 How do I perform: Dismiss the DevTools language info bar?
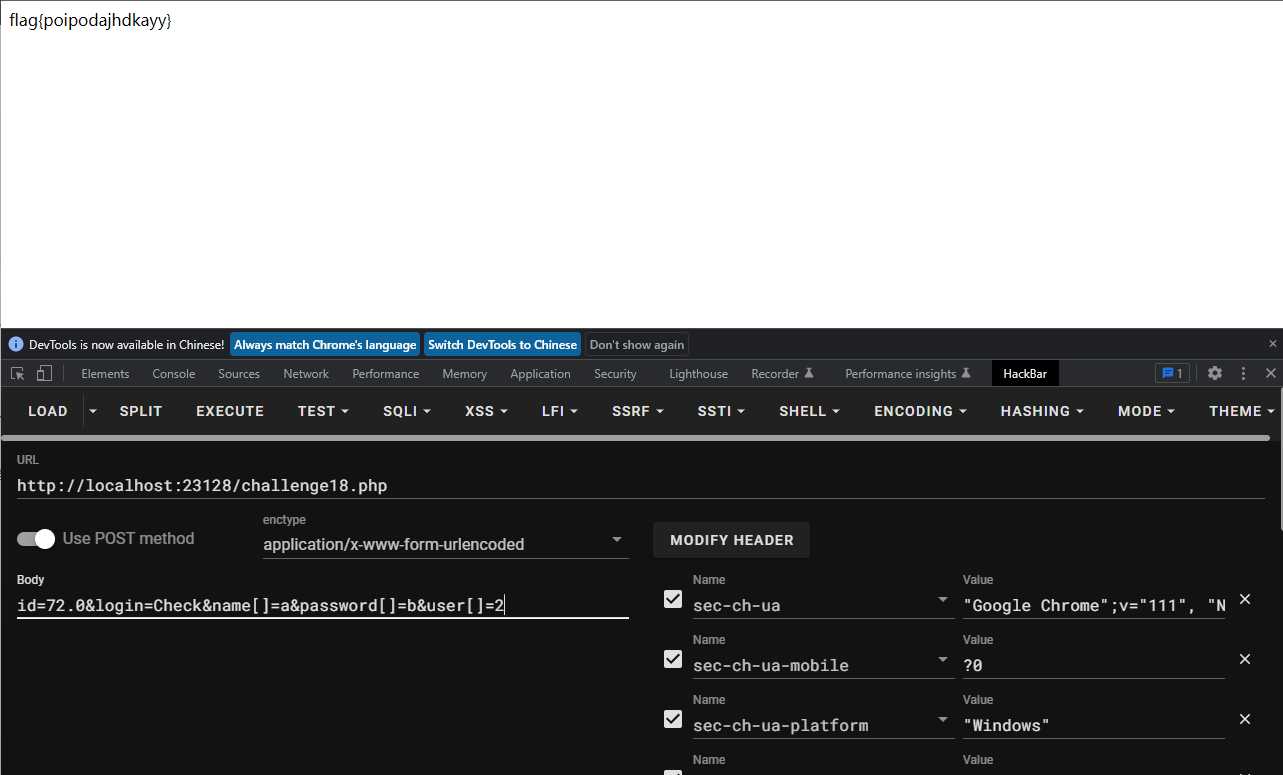point(1273,343)
